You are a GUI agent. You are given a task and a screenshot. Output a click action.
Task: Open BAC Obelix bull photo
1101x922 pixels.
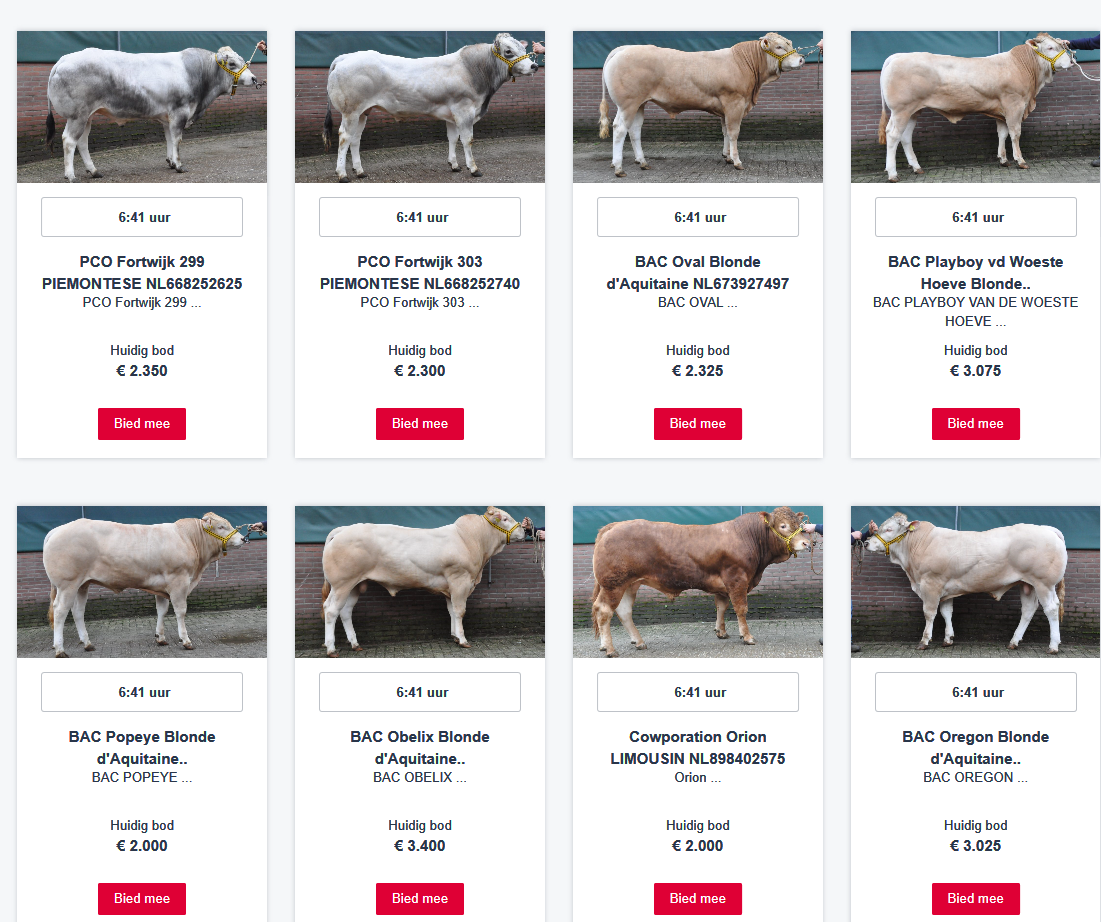(420, 582)
